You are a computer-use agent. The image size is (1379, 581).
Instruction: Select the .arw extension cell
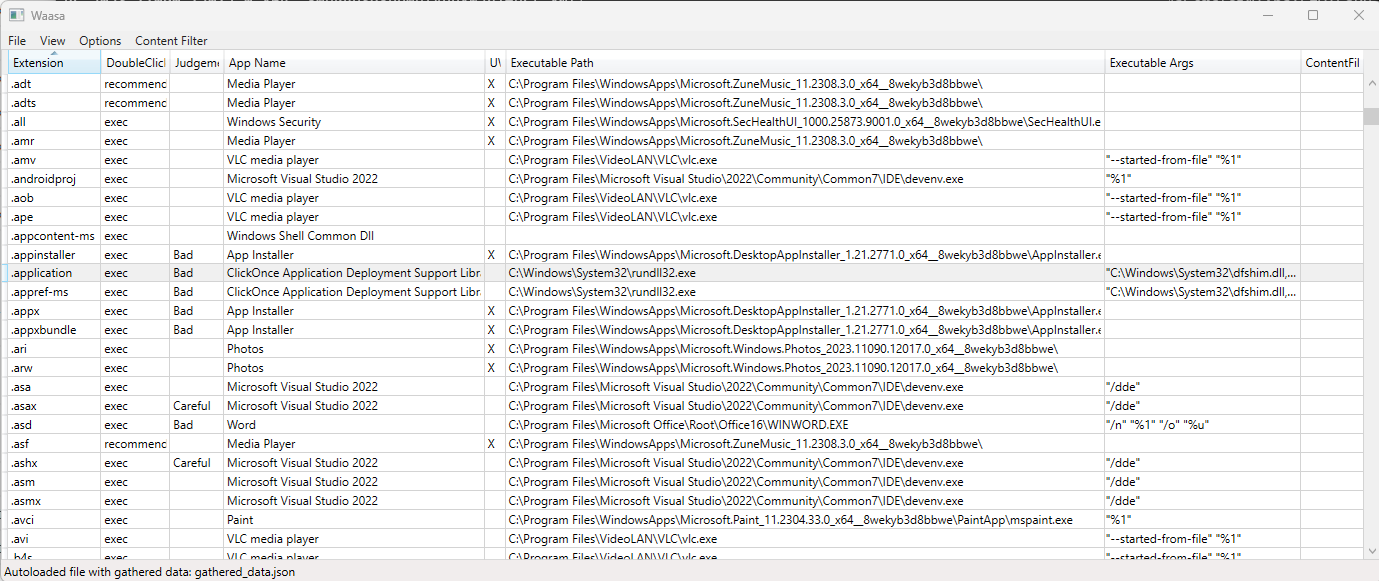54,368
